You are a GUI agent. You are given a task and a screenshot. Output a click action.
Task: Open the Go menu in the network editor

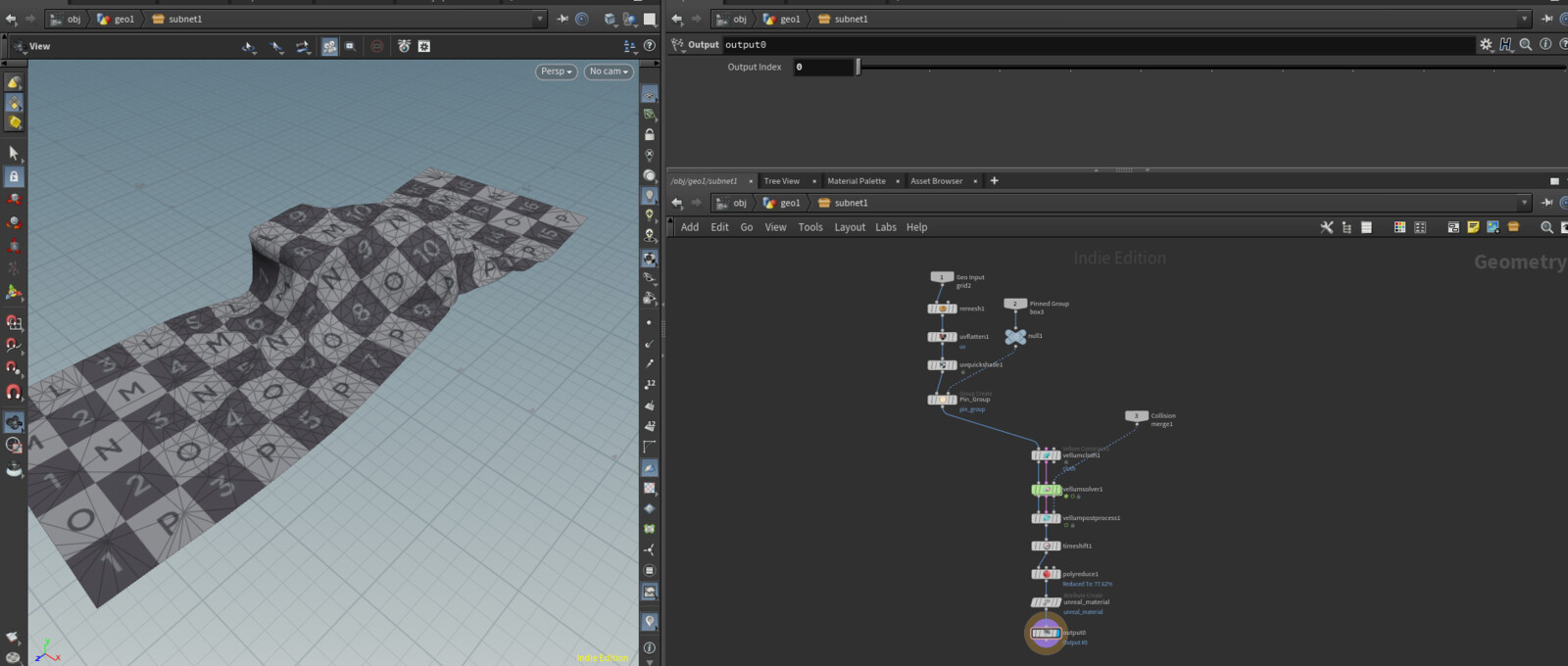tap(747, 227)
